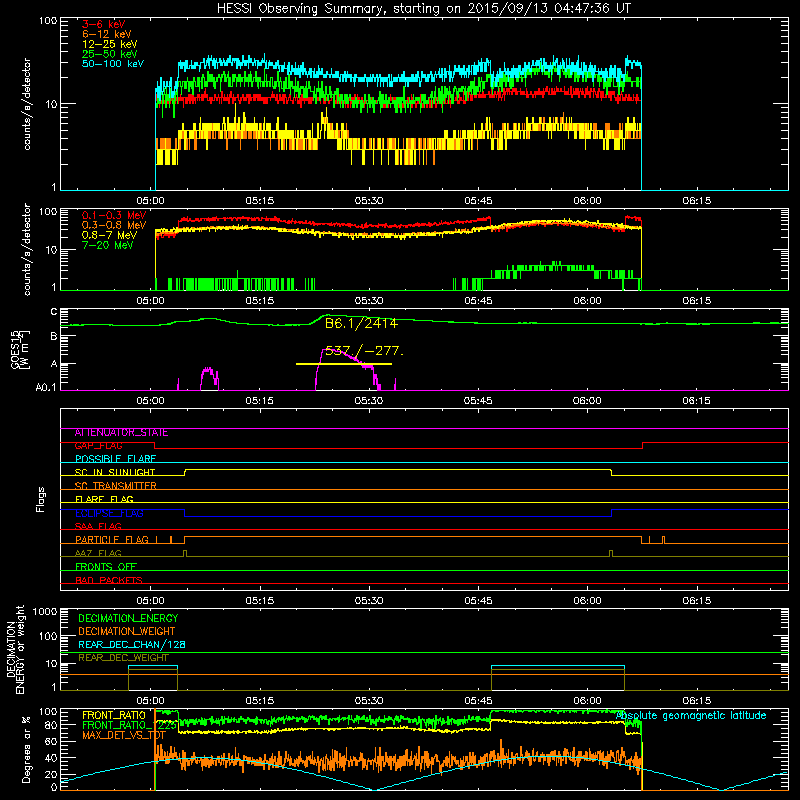Click the HESSI Observing Summary title text
This screenshot has height=800, width=800.
pyautogui.click(x=424, y=9)
